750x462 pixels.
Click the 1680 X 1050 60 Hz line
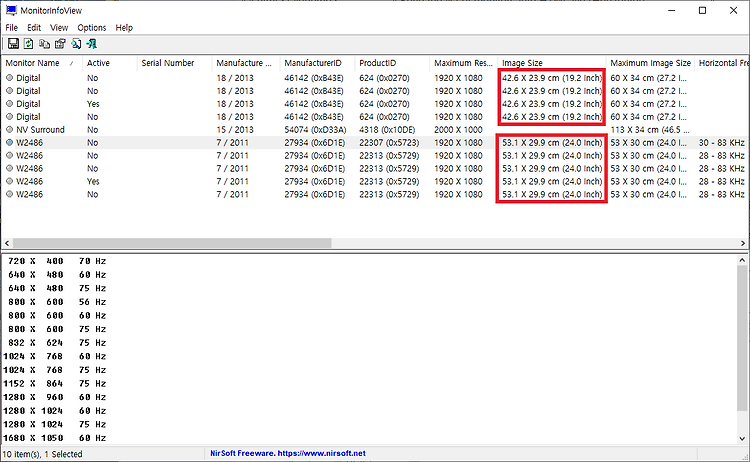55,438
